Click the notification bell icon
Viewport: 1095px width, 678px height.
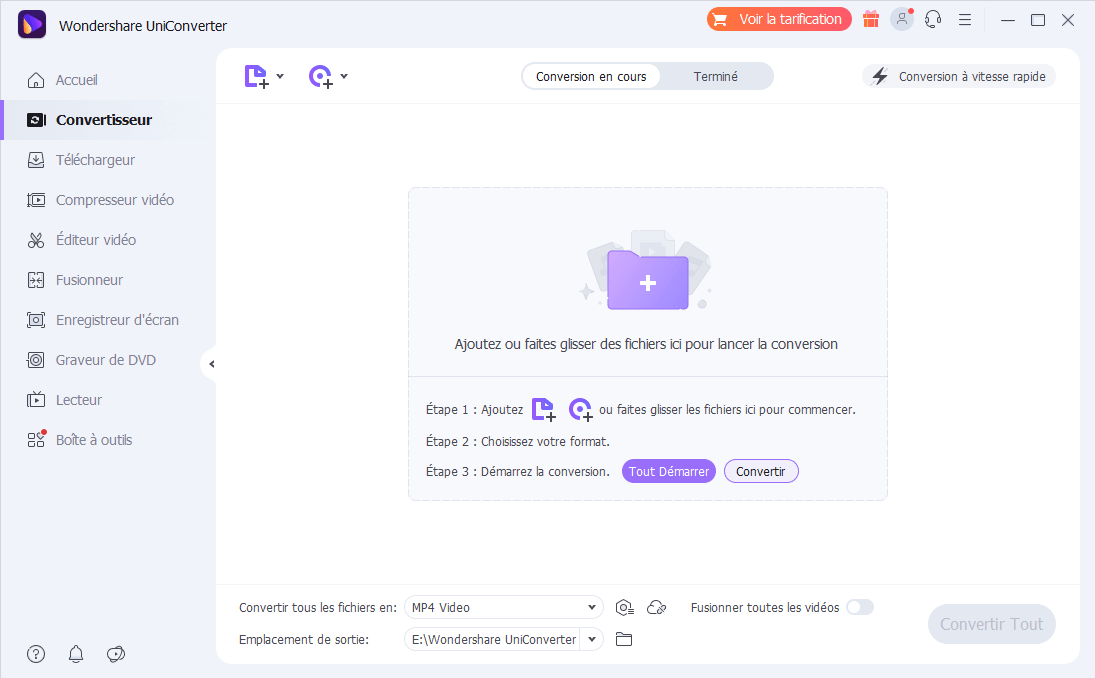click(76, 654)
